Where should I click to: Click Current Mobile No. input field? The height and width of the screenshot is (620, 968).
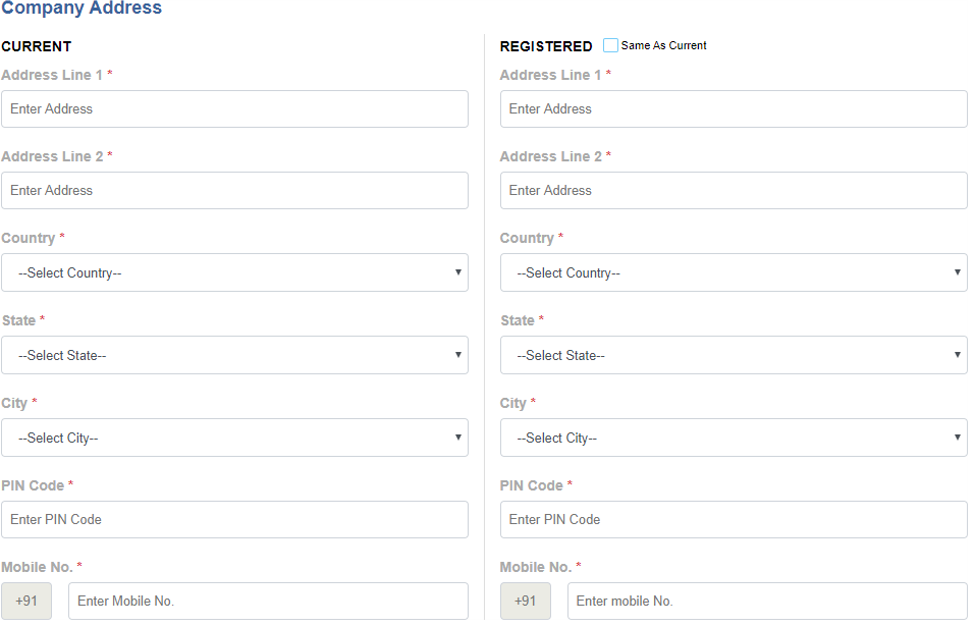coord(267,601)
